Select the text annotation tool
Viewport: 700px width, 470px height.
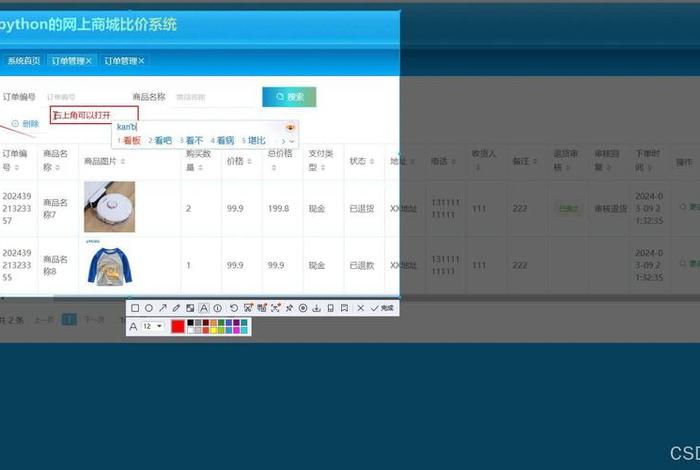coord(204,308)
